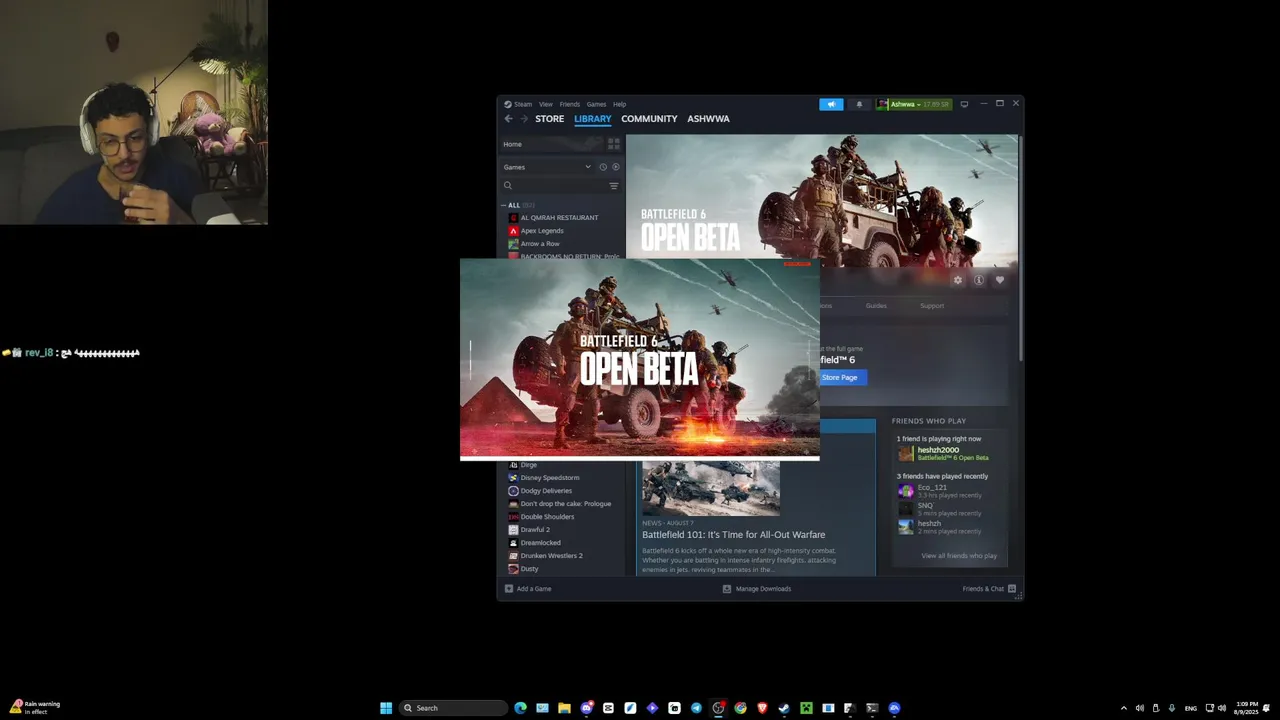
Task: Open the Games filter dropdown
Action: point(547,167)
